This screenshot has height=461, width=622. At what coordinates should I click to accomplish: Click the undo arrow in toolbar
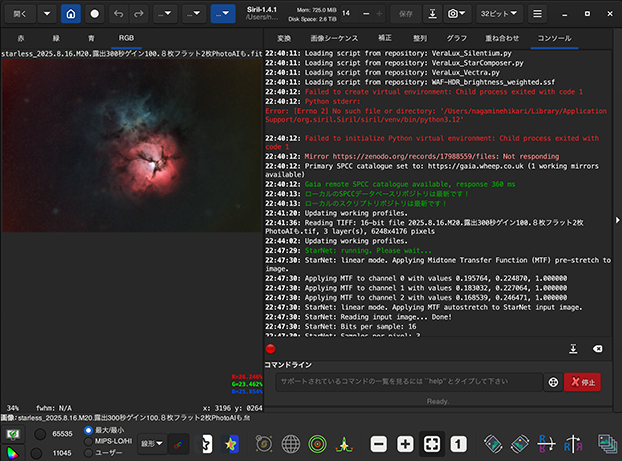click(120, 15)
